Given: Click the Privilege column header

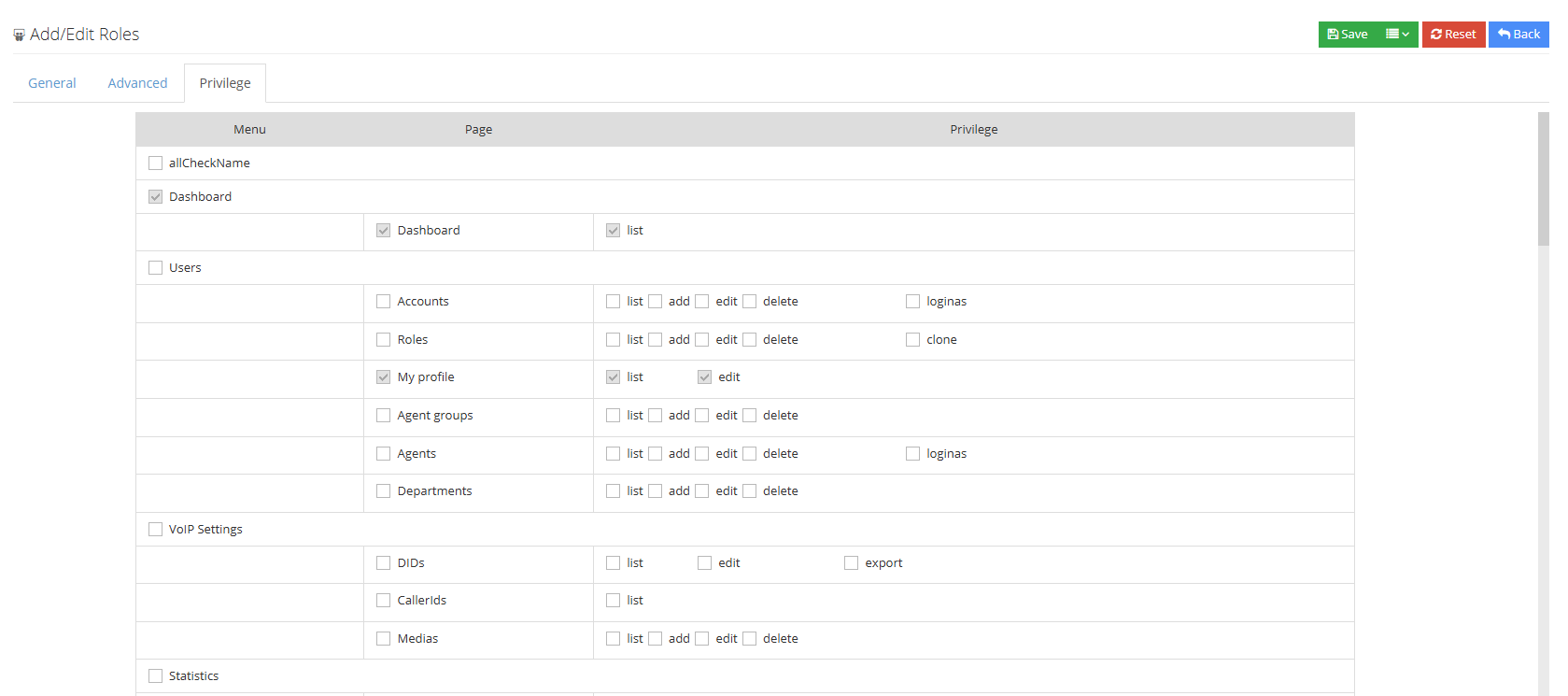Looking at the screenshot, I should pos(974,130).
